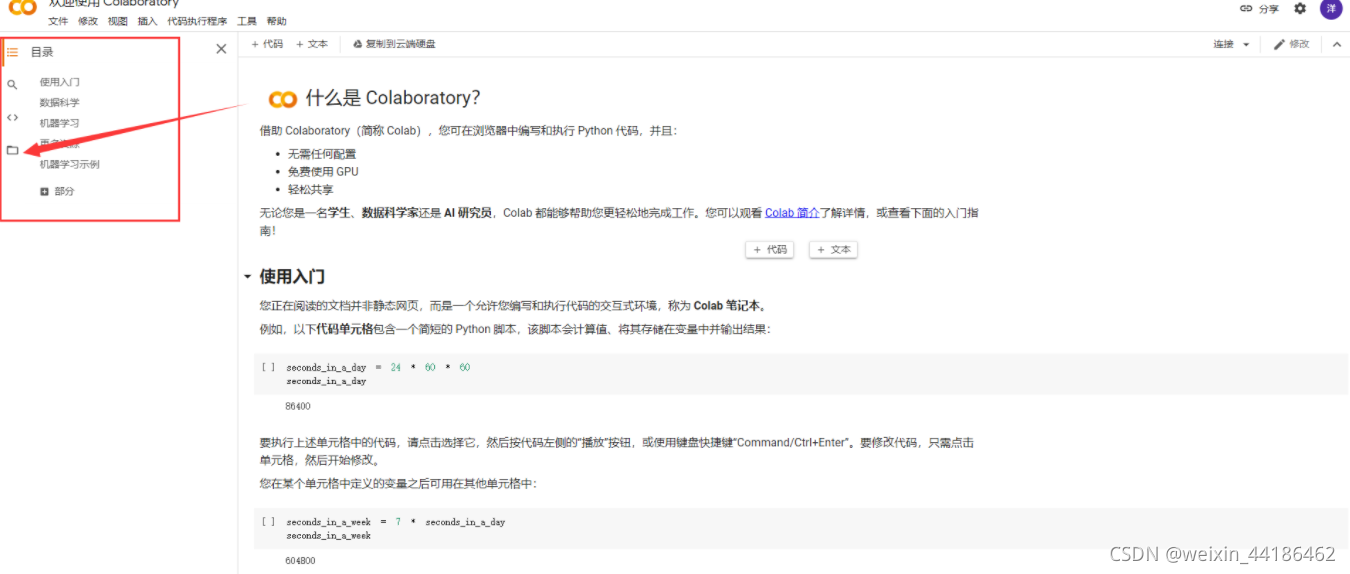Open the 文件 menu

coord(58,21)
